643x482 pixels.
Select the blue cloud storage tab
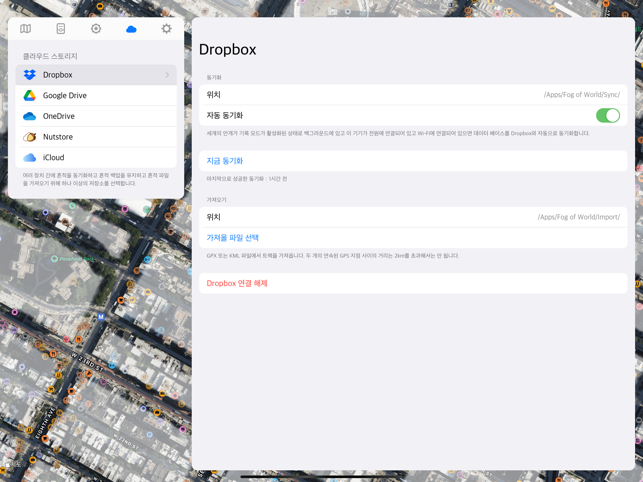point(131,29)
